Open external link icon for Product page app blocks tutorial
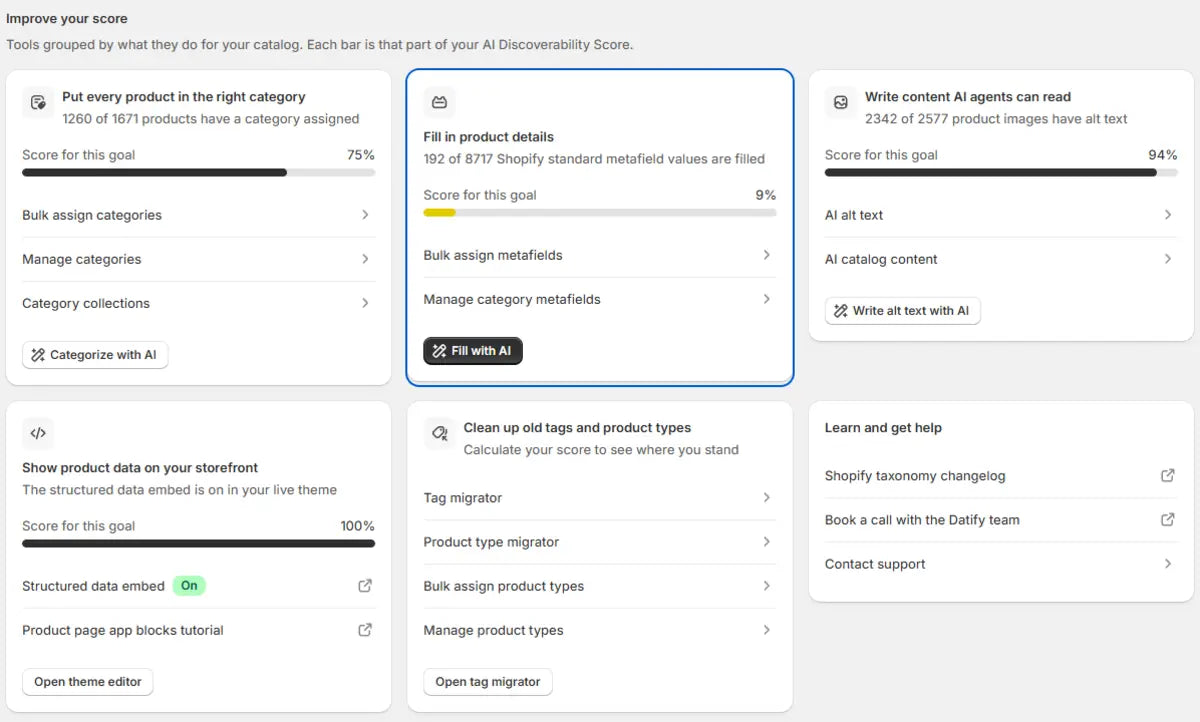This screenshot has width=1200, height=722. click(x=365, y=630)
